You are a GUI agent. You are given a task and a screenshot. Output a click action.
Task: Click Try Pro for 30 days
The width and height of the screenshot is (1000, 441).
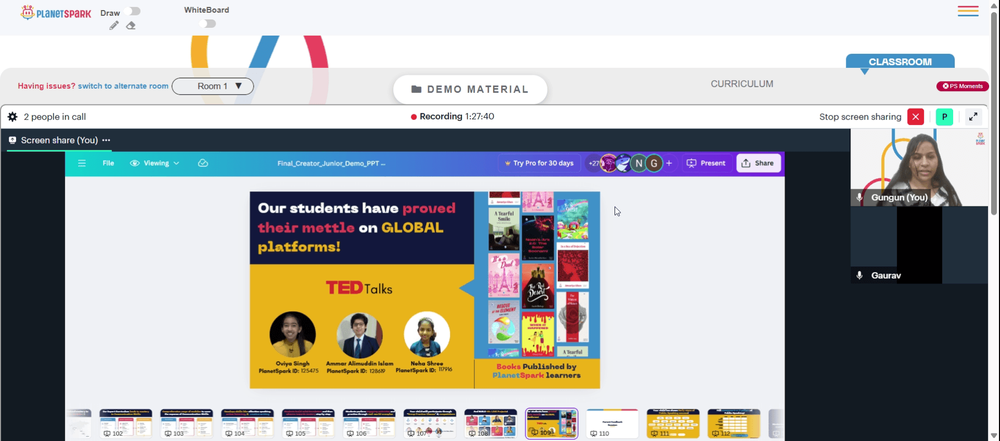point(540,163)
